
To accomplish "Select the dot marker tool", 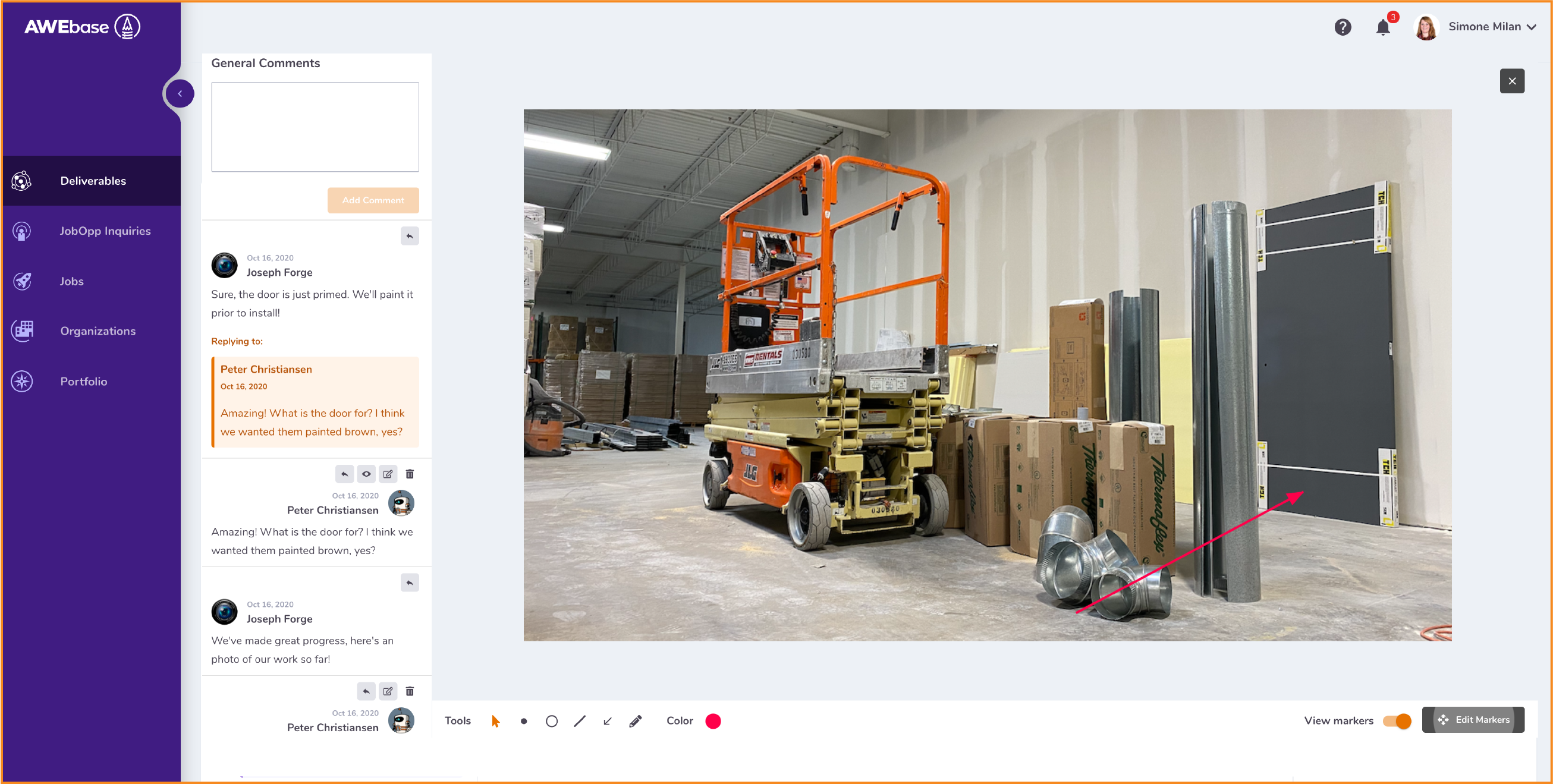I will click(523, 721).
